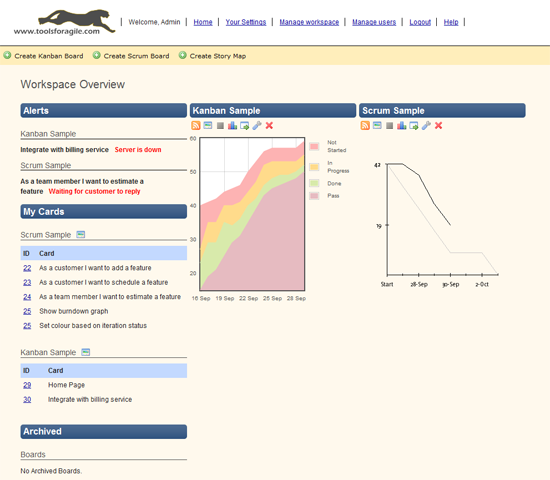
Task: Click the Kanban Sample board panel header
Action: [273, 111]
